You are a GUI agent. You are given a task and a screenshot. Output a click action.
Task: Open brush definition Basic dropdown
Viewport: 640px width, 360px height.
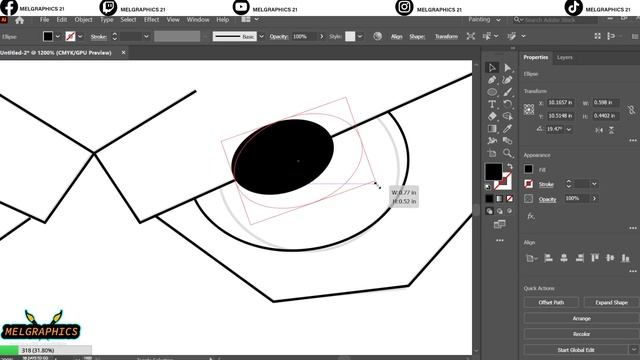[x=261, y=36]
